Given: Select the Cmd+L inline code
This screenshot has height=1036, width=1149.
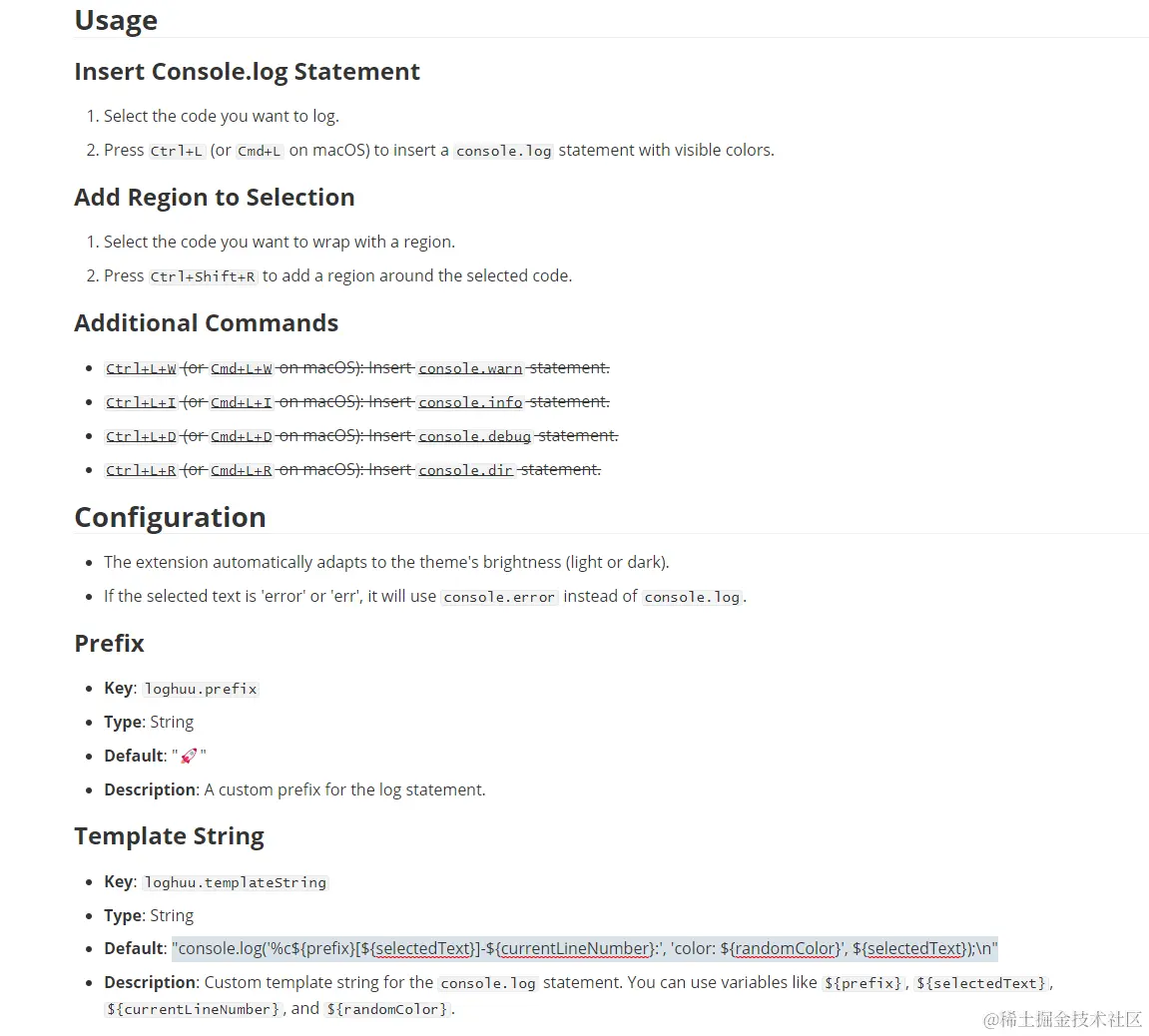Looking at the screenshot, I should (x=260, y=151).
